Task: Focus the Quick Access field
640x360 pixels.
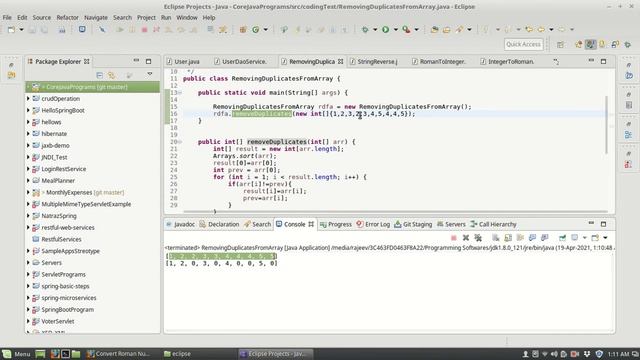Action: pos(523,44)
